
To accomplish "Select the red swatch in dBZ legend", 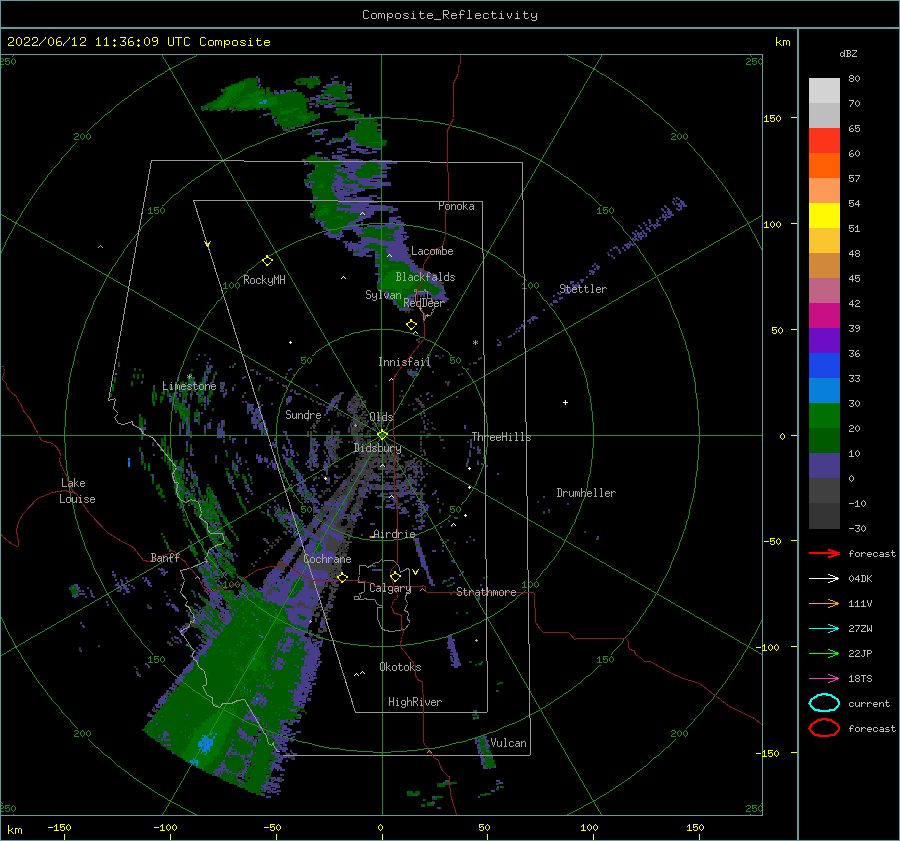I will point(824,141).
